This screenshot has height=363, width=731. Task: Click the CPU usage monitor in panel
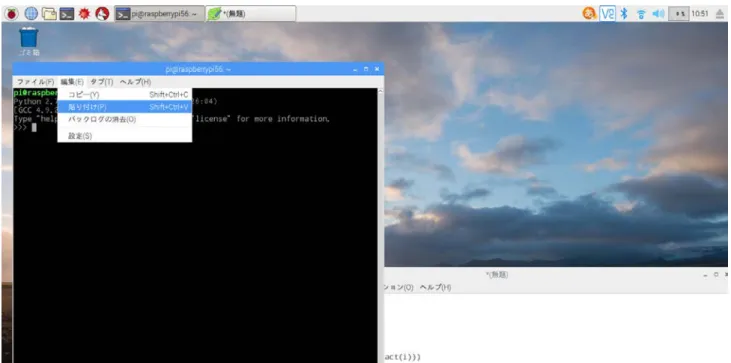[x=678, y=14]
